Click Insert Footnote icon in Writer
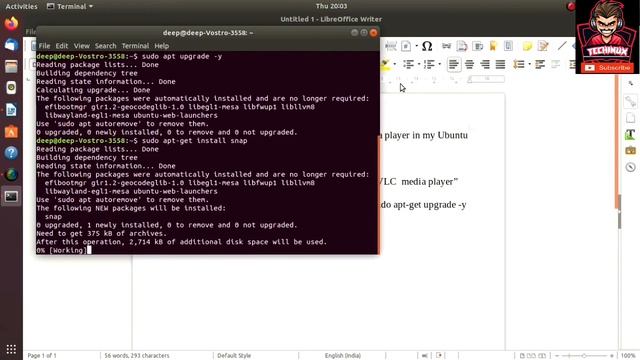Screen dimensions: 640x360 tap(462, 46)
